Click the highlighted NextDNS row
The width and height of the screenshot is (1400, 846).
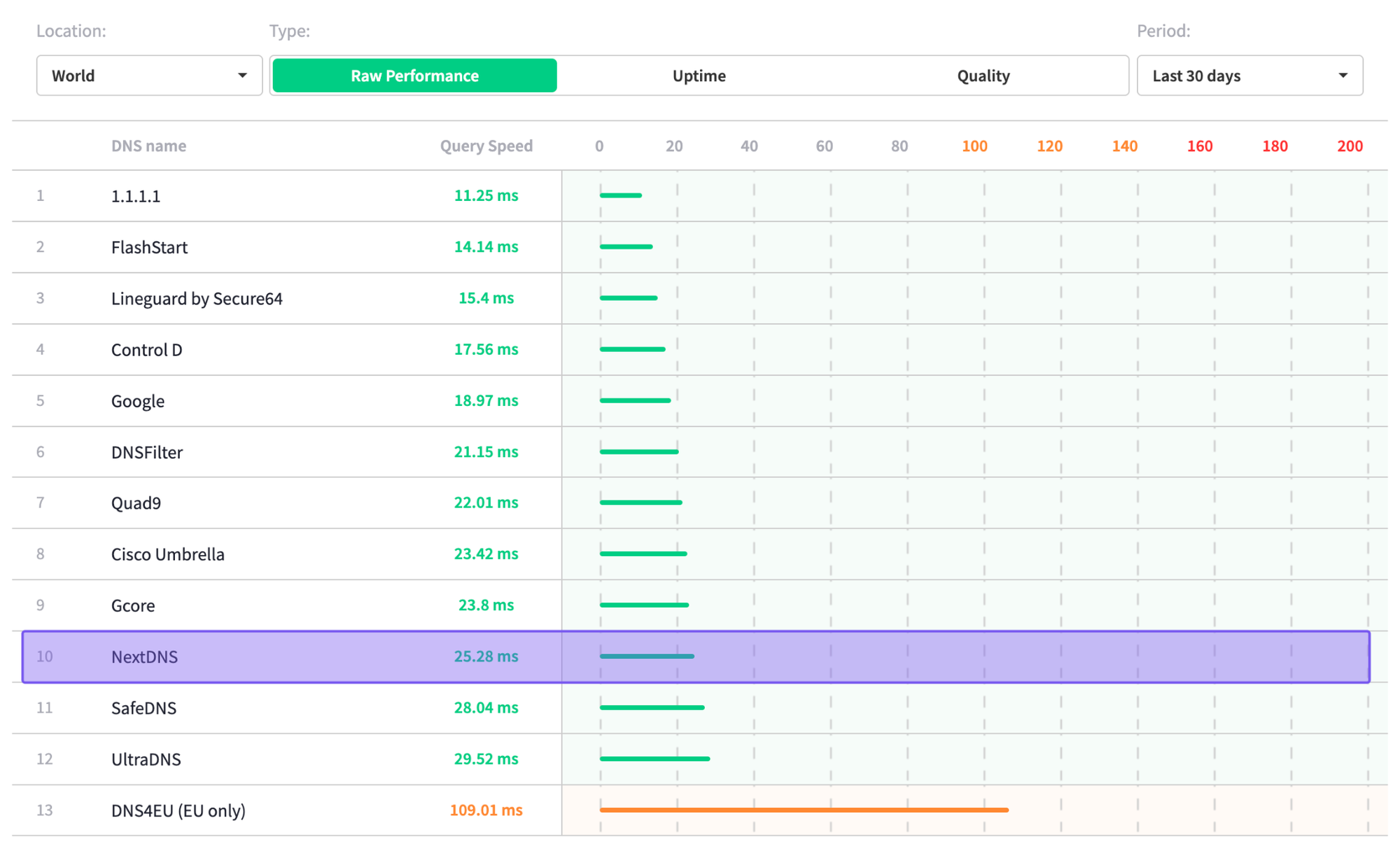[x=144, y=656]
